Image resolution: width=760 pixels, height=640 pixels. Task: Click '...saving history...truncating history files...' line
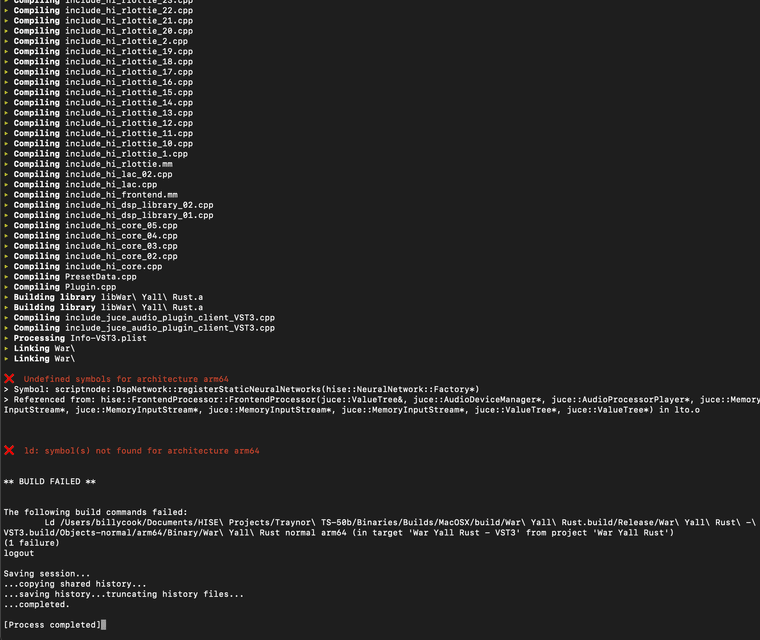(x=124, y=594)
